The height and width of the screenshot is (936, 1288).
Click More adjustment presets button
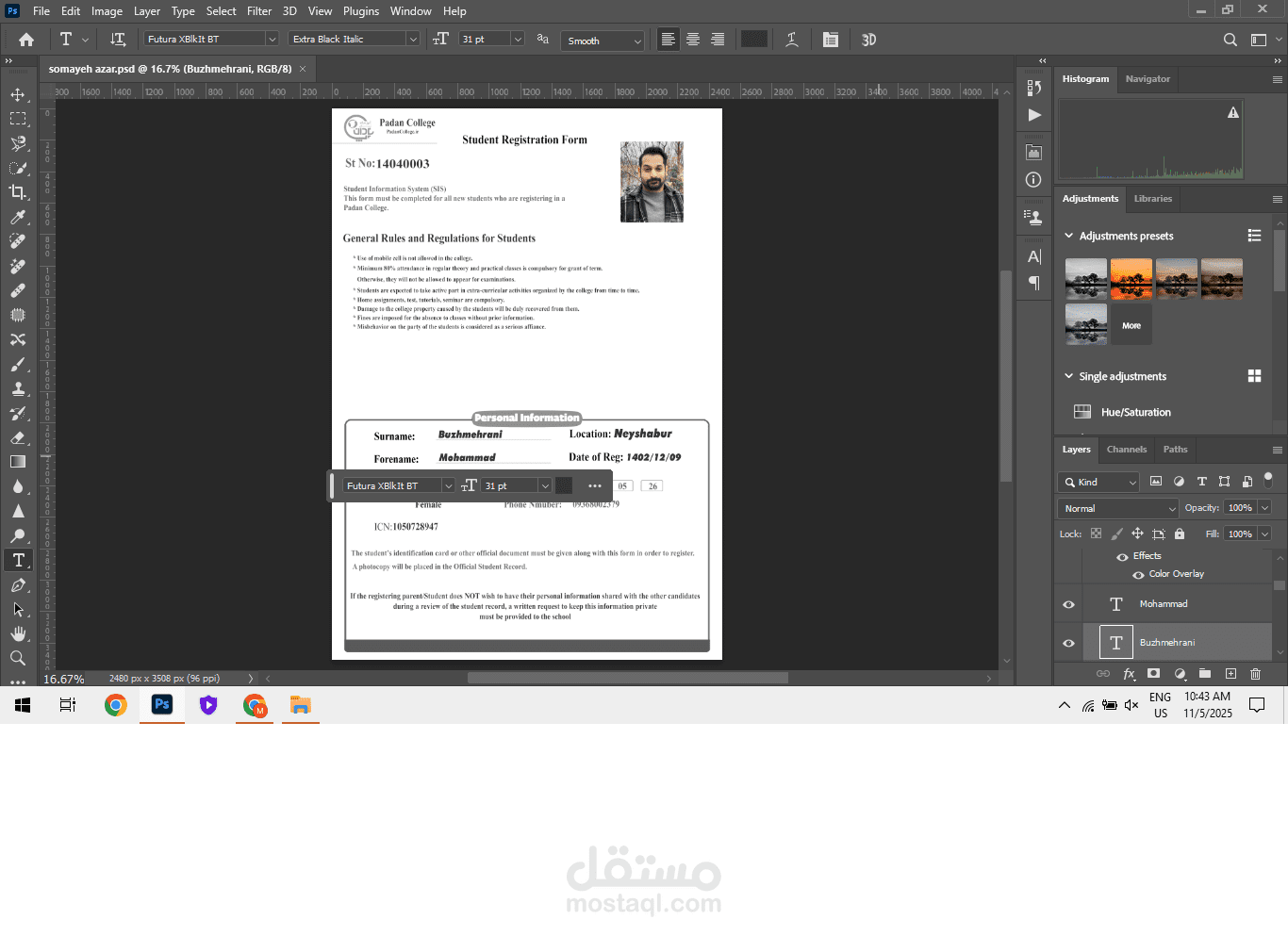tap(1131, 325)
